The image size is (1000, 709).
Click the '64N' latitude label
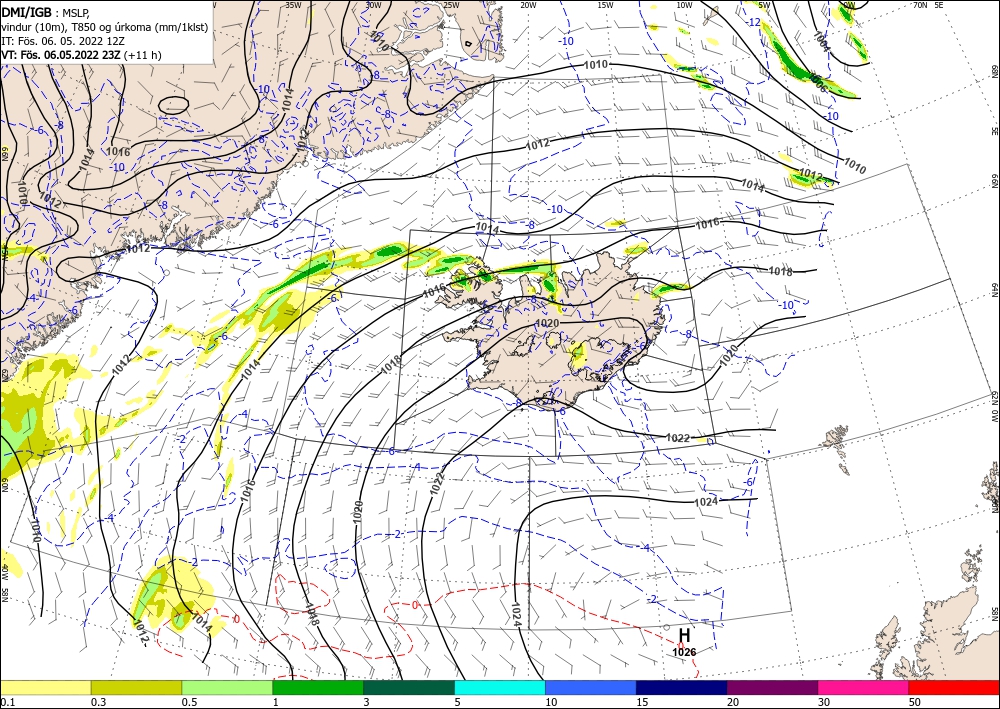click(x=995, y=289)
